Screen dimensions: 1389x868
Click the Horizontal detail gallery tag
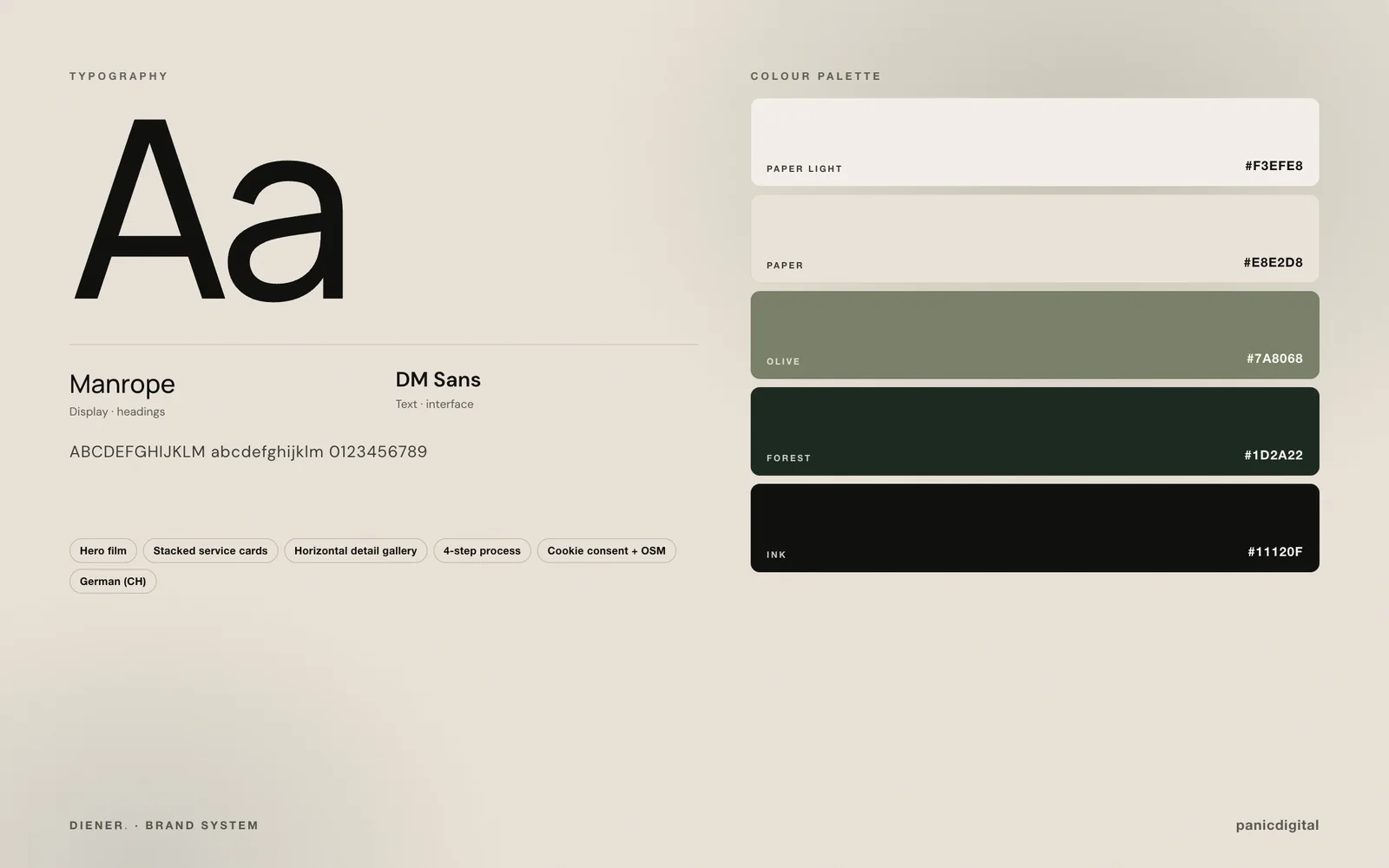coord(355,550)
